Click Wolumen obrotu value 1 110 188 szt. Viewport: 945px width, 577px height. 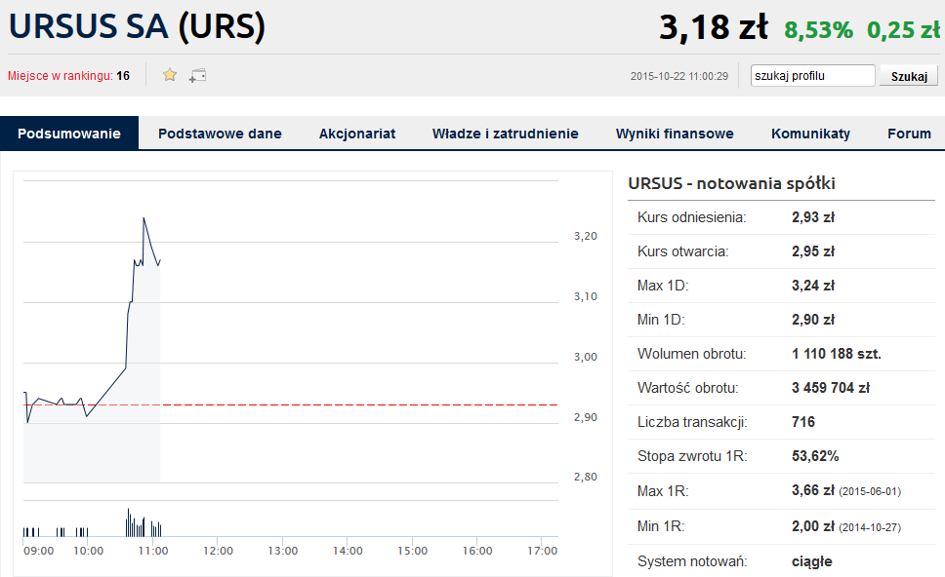[x=837, y=354]
